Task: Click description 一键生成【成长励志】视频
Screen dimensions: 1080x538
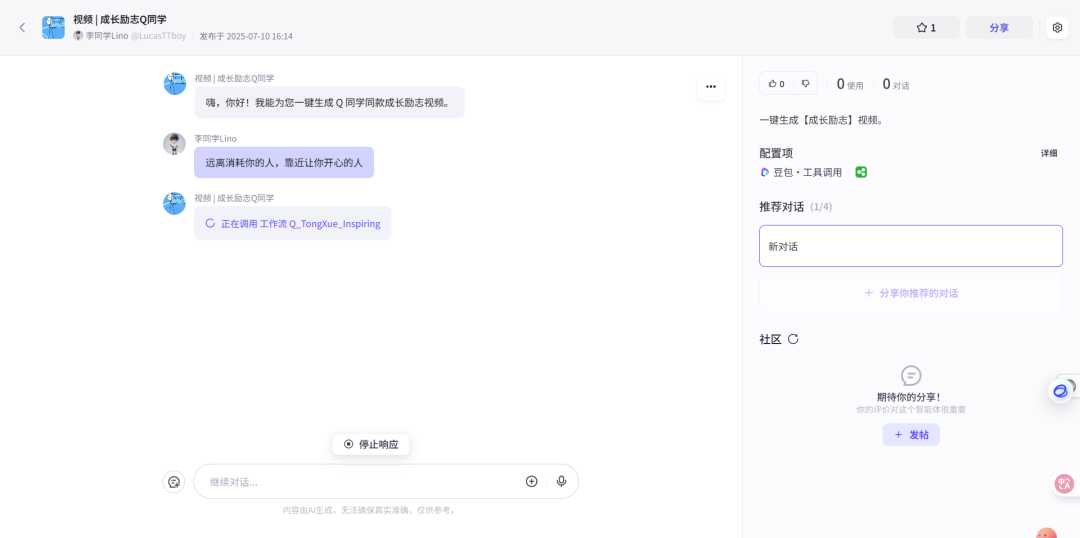Action: (x=821, y=120)
